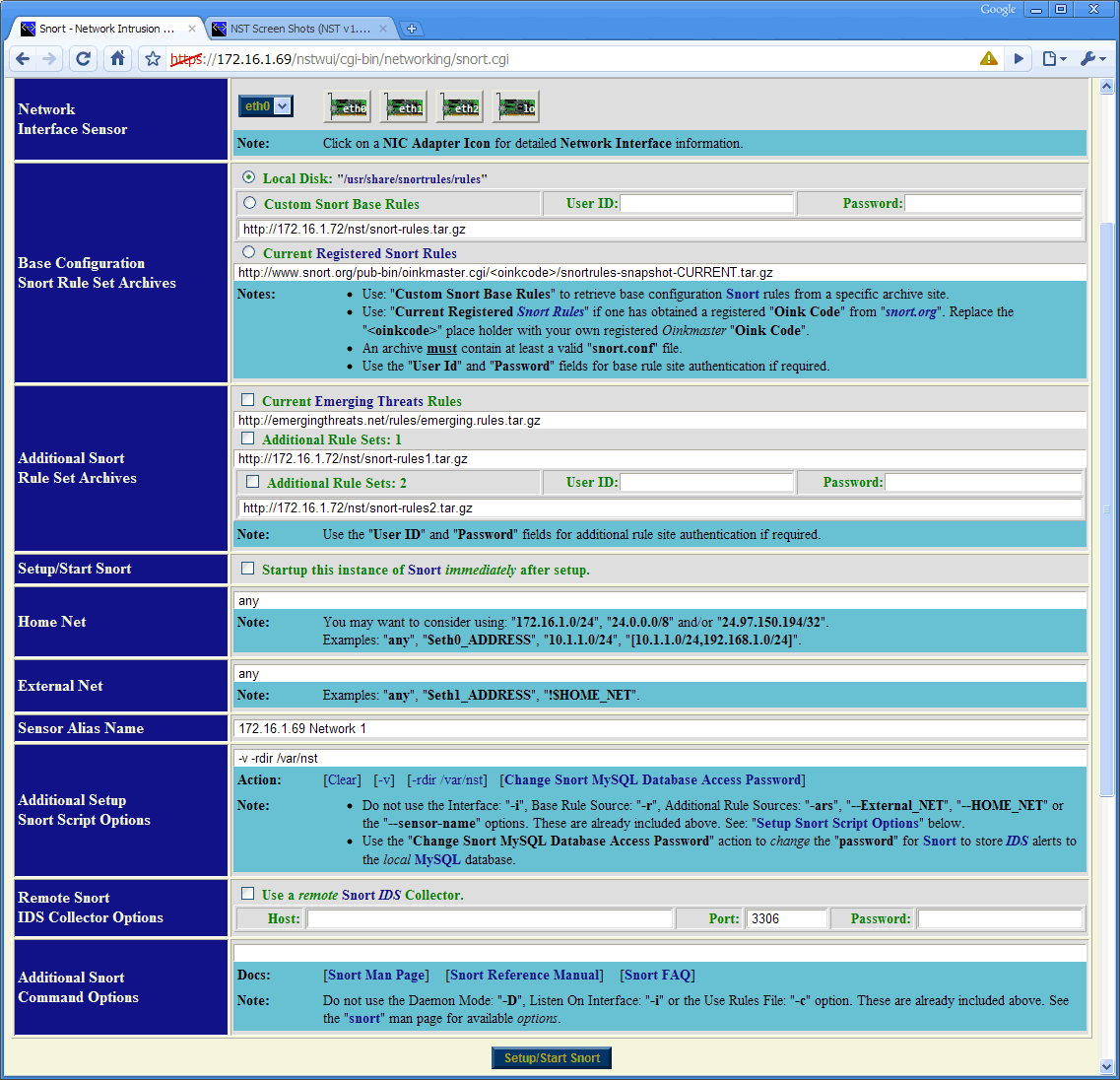Click the eth0 NIC adapter icon

(x=348, y=107)
